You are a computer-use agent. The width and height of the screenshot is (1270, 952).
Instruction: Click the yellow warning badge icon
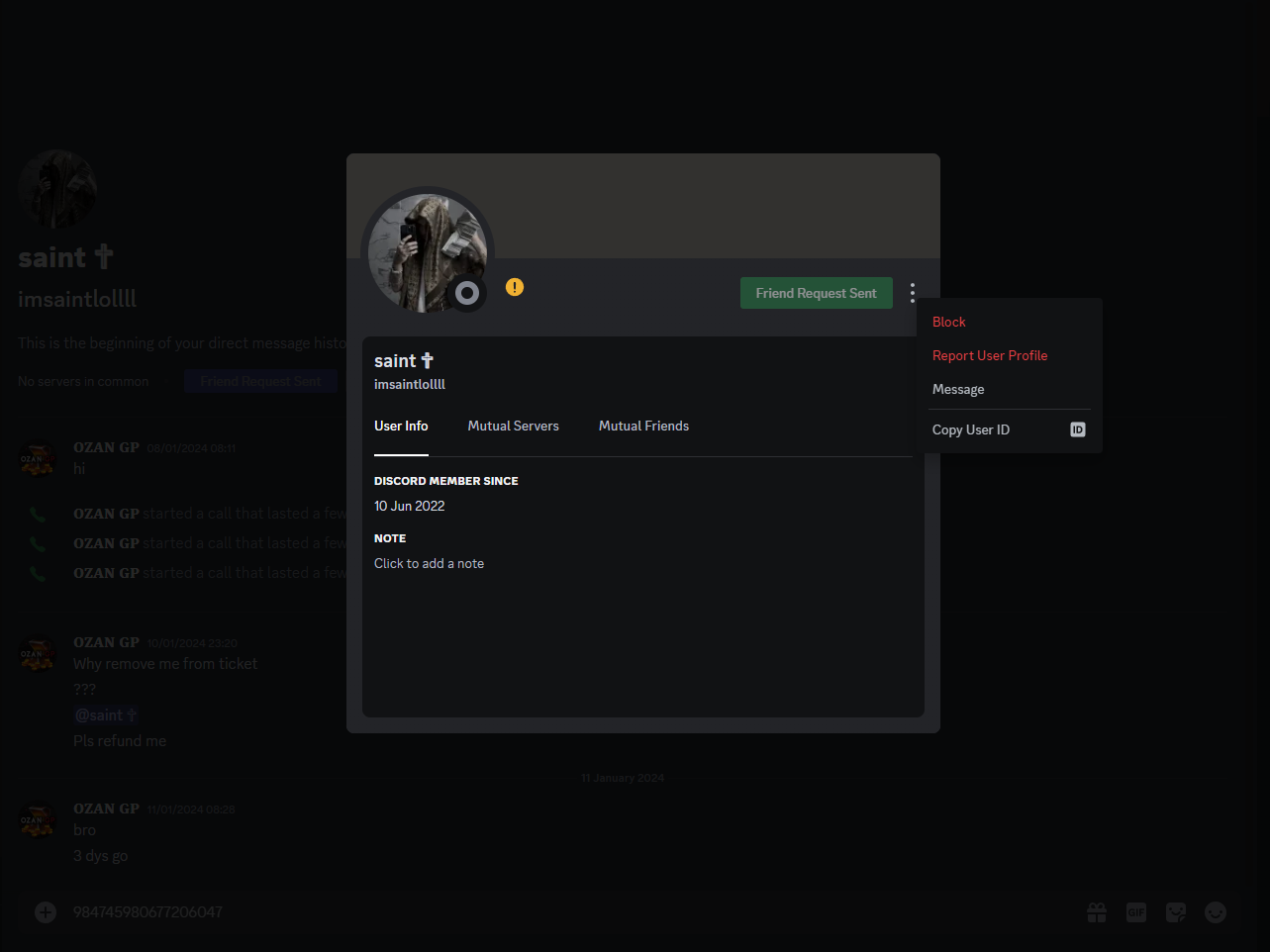coord(515,287)
